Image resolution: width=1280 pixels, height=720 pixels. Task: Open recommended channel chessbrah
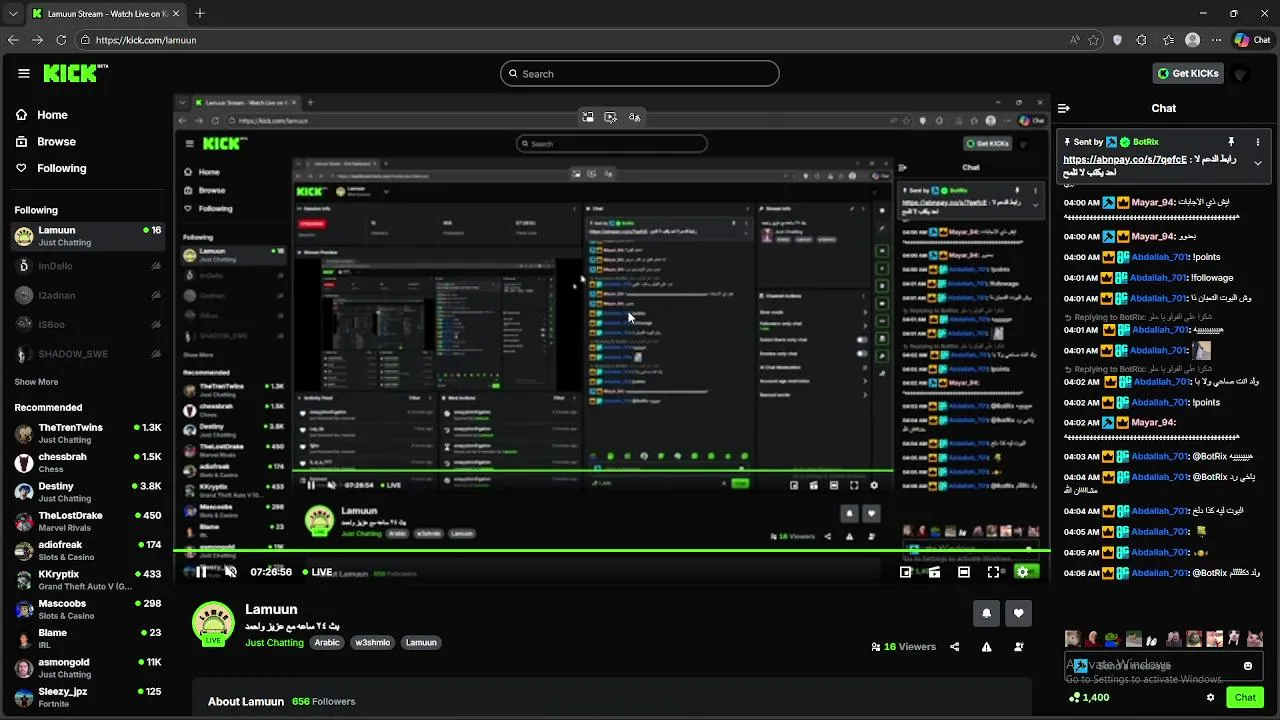(x=88, y=462)
